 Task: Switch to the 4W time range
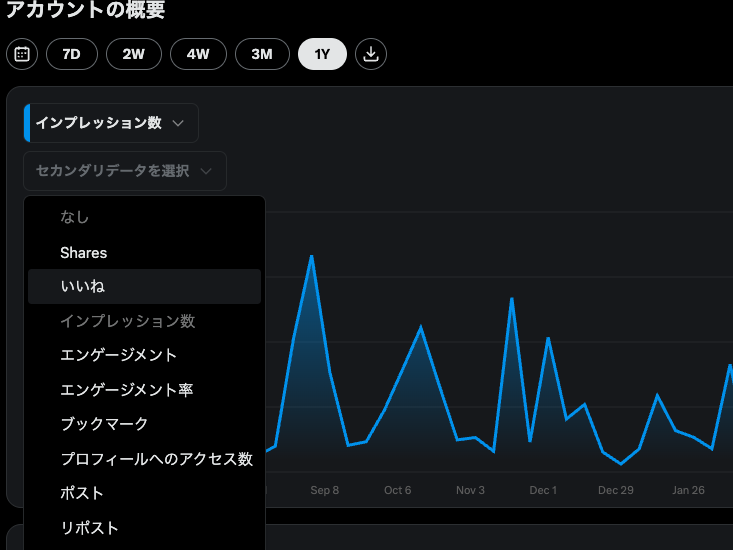(198, 54)
